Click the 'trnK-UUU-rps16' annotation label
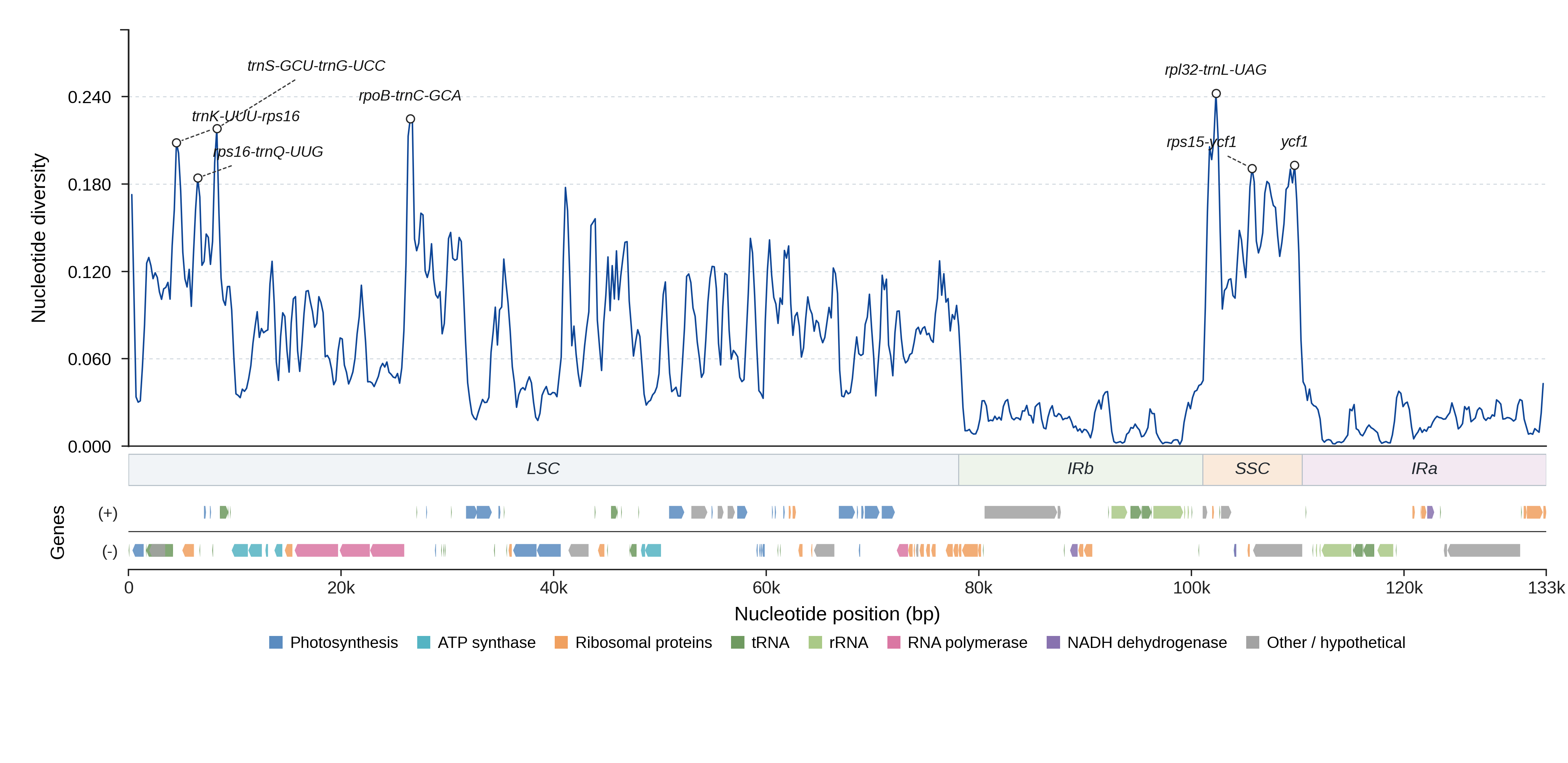The image size is (1568, 763). 246,116
